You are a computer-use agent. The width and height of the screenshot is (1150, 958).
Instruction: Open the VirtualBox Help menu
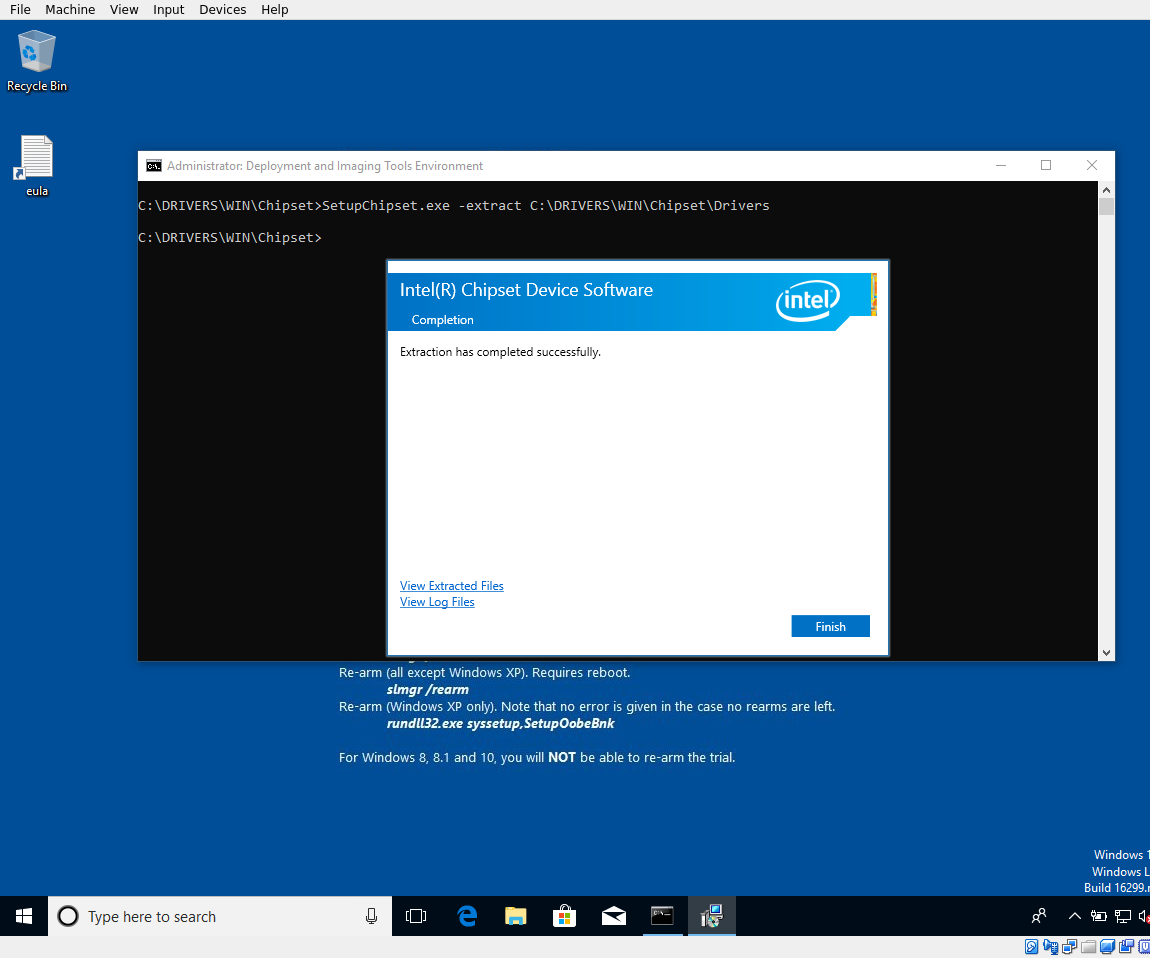pyautogui.click(x=274, y=10)
